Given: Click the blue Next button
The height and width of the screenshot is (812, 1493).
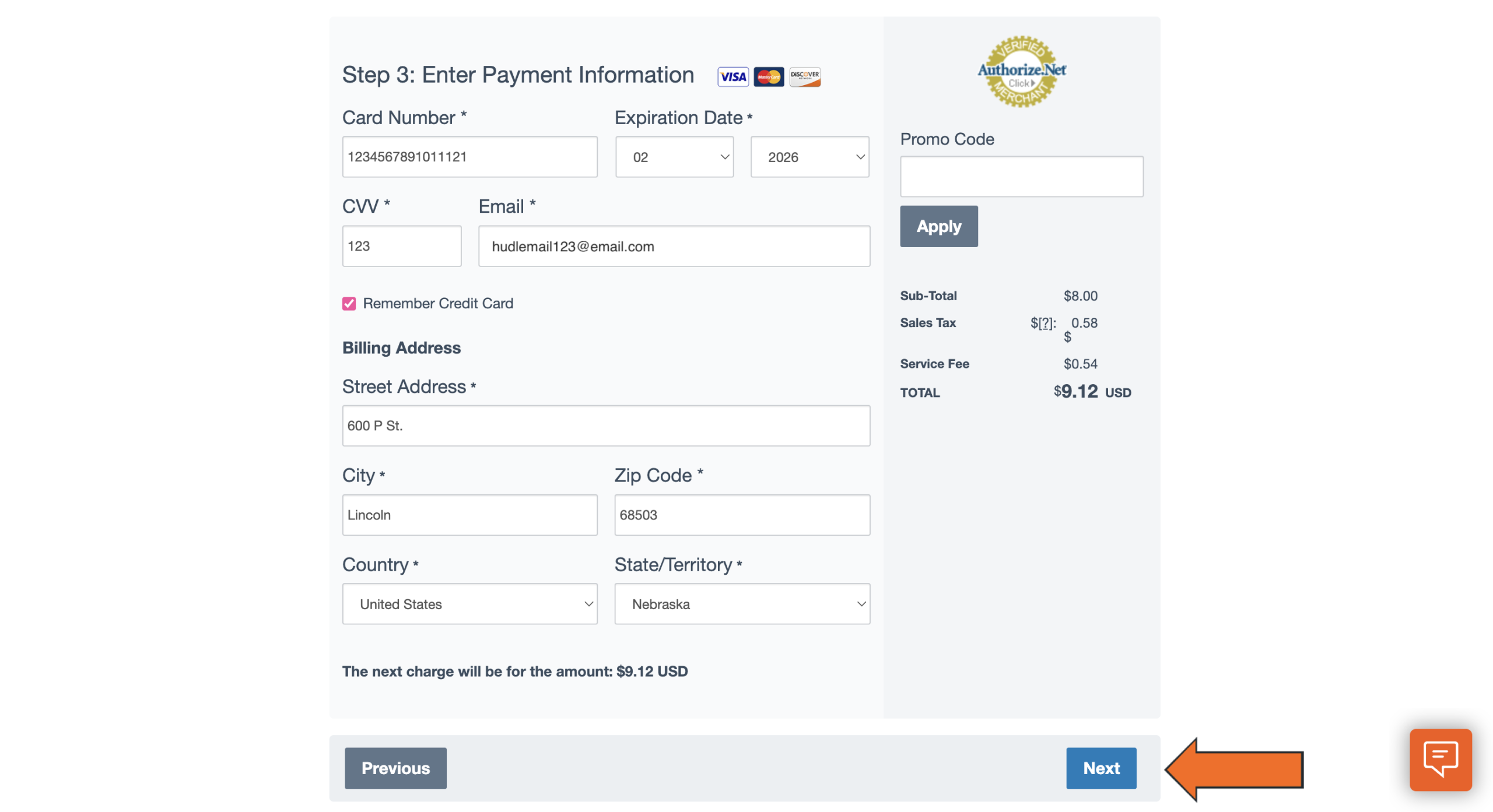Looking at the screenshot, I should coord(1101,768).
